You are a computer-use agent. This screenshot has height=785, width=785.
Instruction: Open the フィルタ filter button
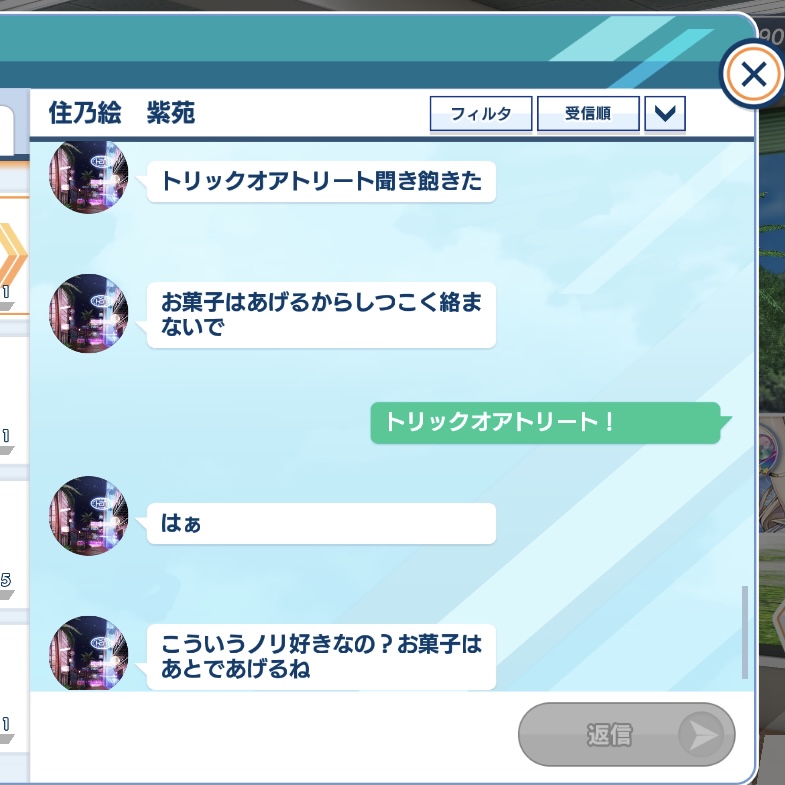481,114
